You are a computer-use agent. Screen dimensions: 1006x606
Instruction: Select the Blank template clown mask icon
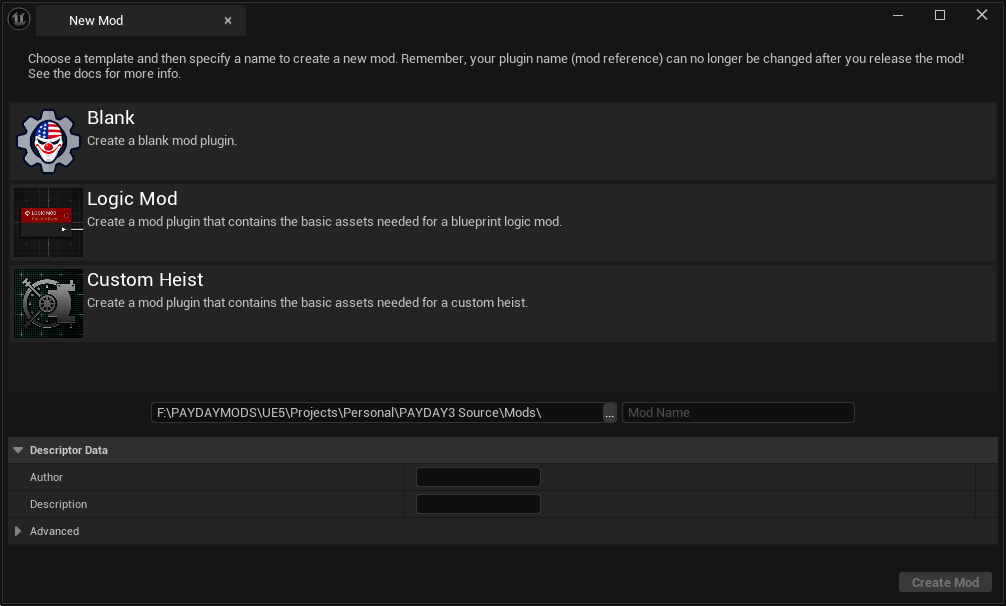tap(48, 141)
